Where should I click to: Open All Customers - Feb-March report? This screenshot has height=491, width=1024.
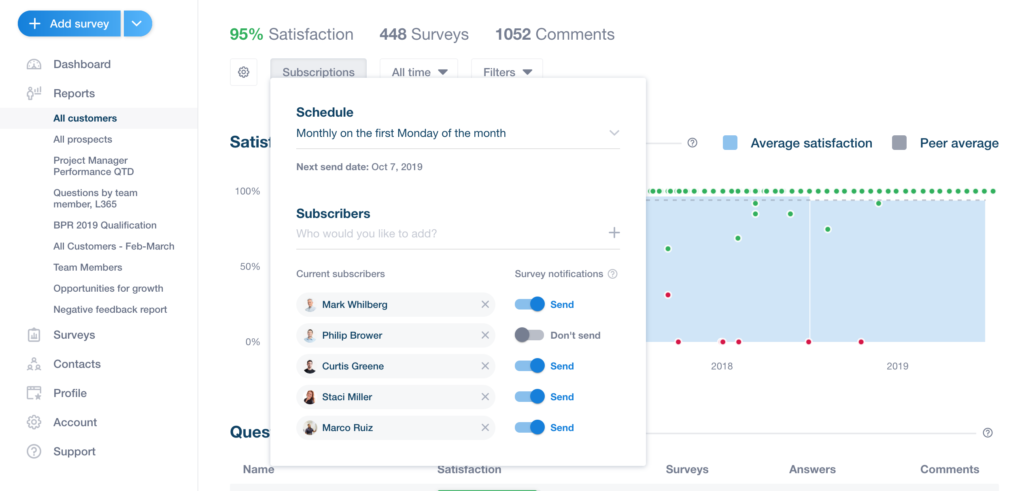pyautogui.click(x=114, y=246)
